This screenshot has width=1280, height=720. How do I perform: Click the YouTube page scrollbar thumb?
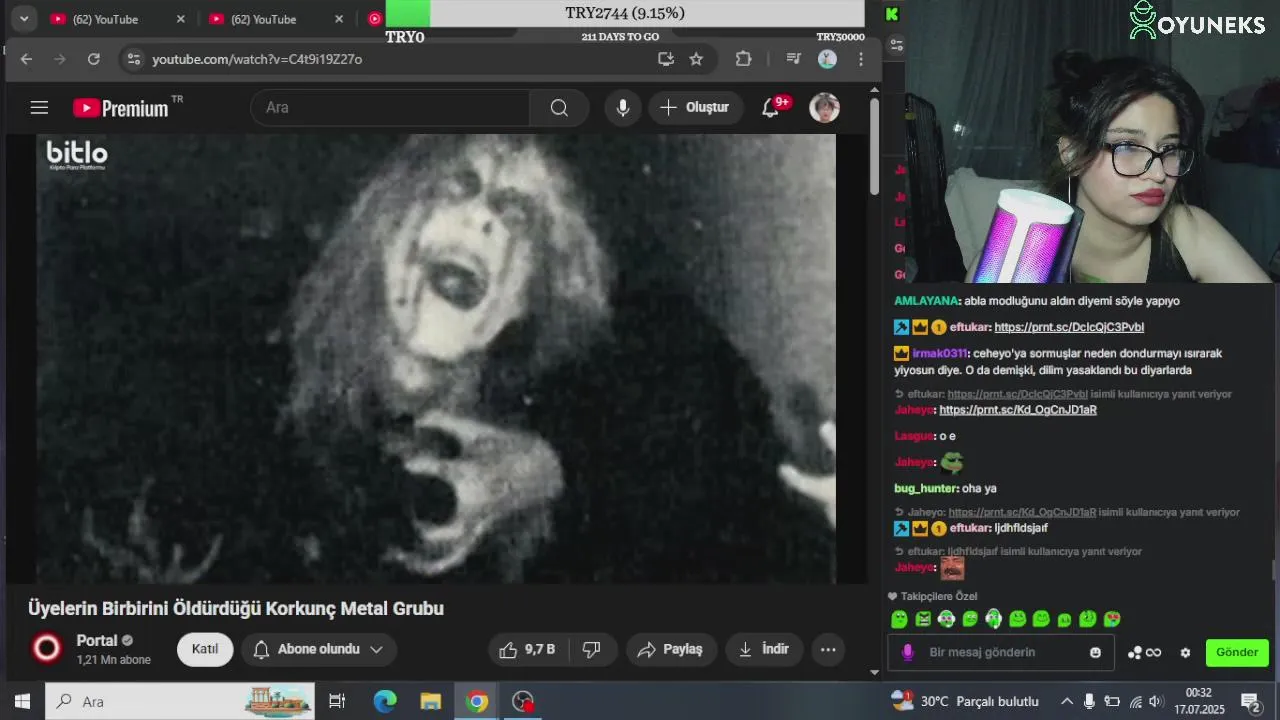tap(874, 145)
